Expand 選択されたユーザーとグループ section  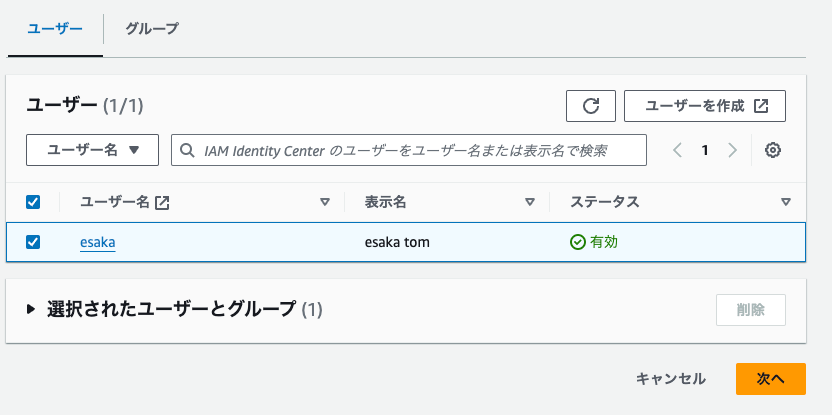click(x=32, y=309)
